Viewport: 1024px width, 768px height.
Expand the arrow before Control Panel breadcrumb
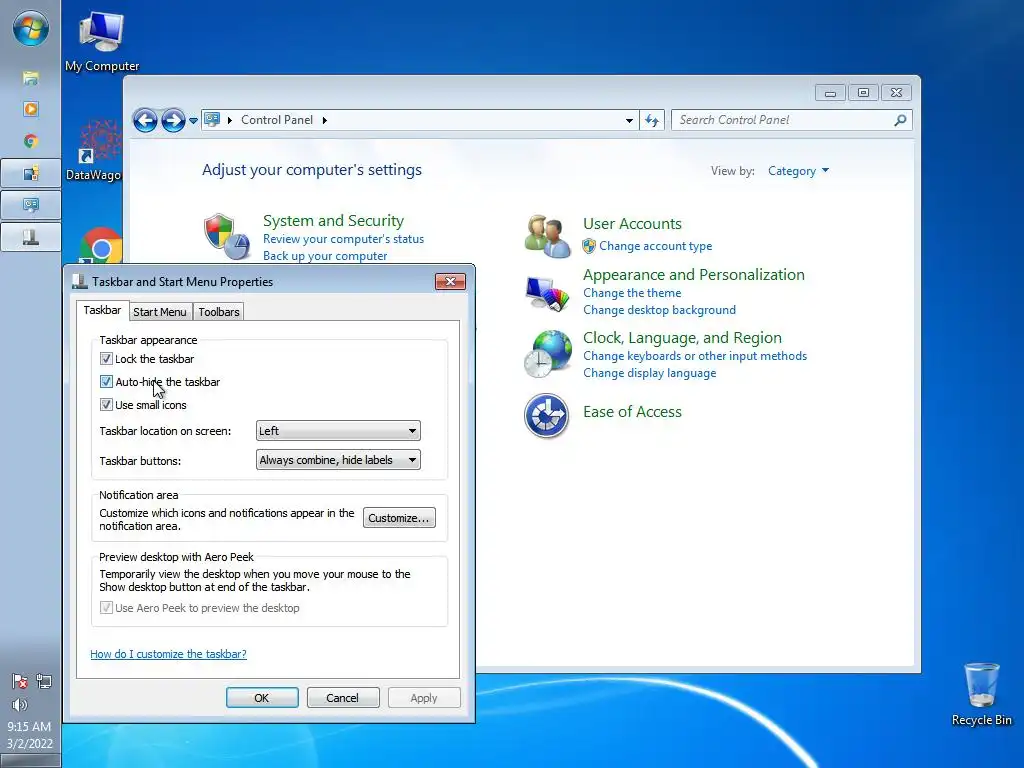point(230,120)
